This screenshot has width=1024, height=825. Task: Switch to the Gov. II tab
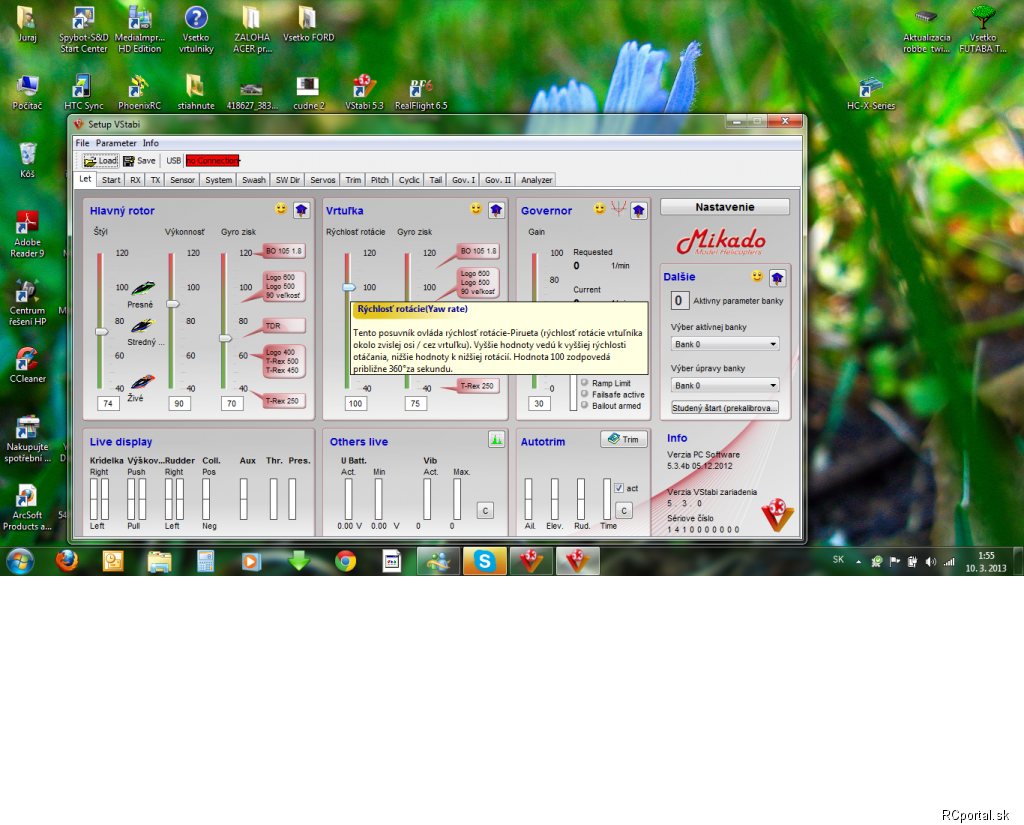coord(498,180)
